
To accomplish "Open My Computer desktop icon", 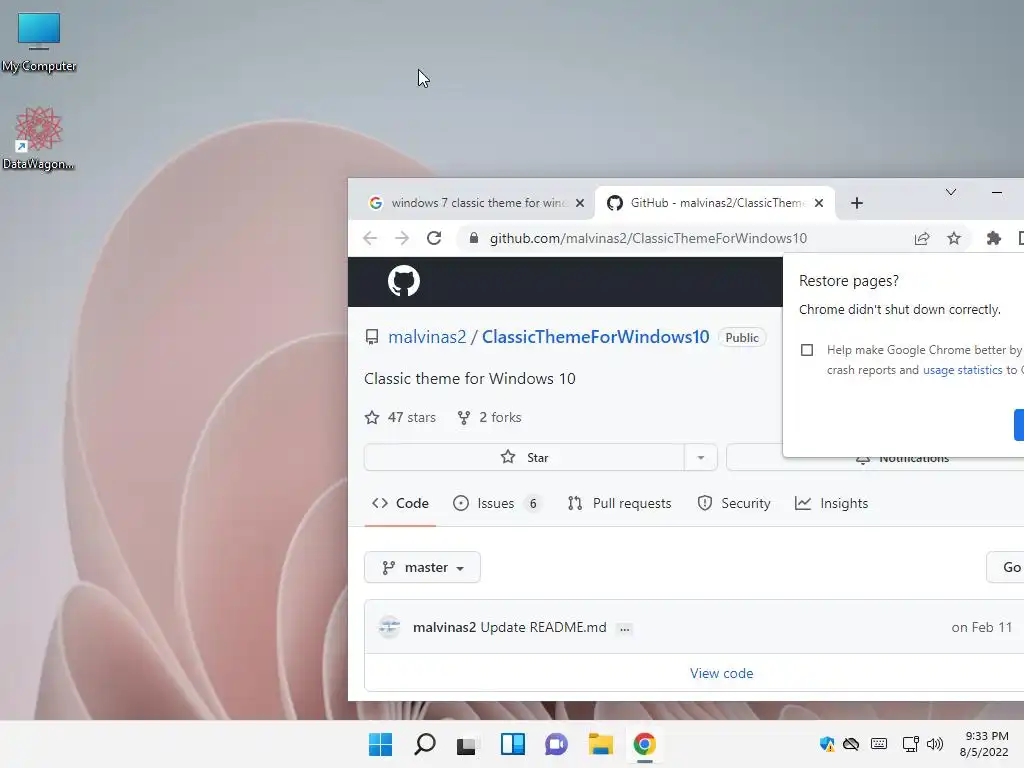I will (39, 42).
